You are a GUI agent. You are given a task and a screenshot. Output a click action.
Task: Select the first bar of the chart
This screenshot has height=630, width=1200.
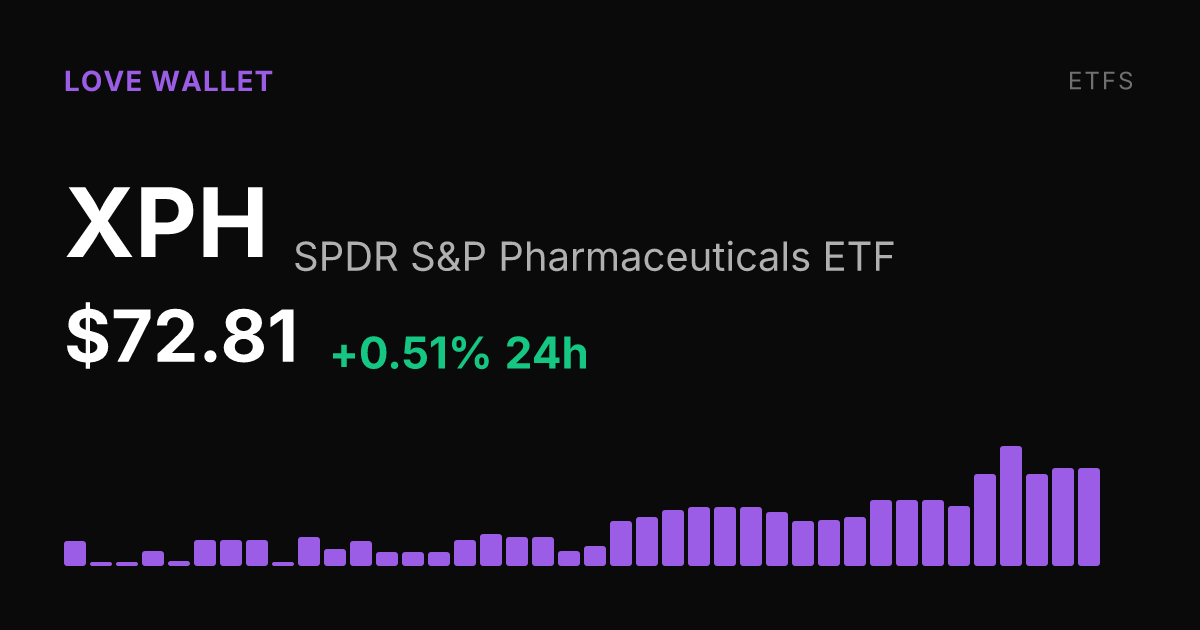click(x=75, y=554)
